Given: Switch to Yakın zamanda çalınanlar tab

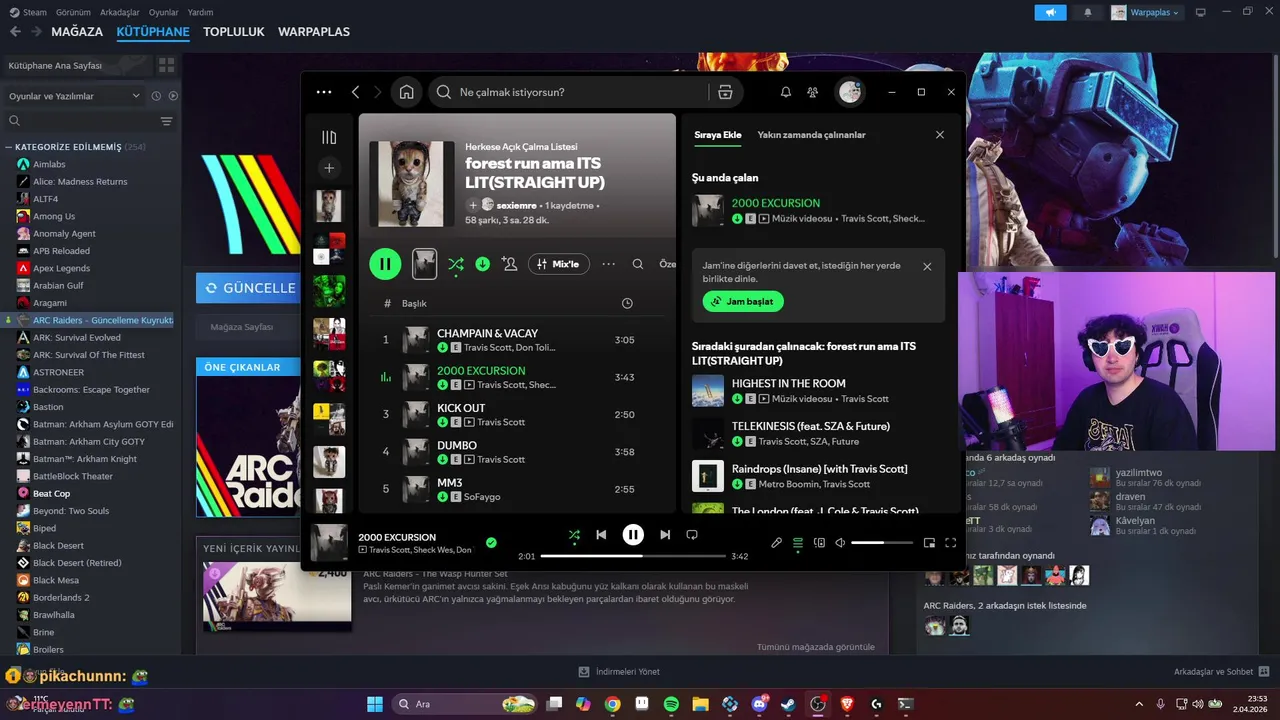Looking at the screenshot, I should (812, 135).
